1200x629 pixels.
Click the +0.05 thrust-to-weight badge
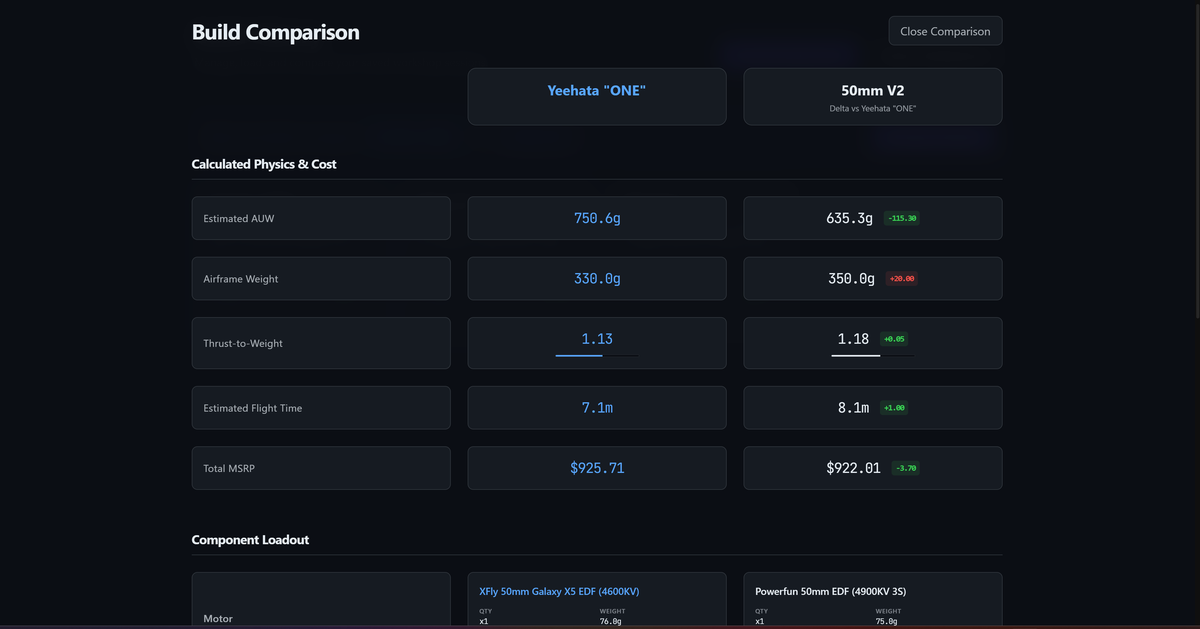point(894,339)
